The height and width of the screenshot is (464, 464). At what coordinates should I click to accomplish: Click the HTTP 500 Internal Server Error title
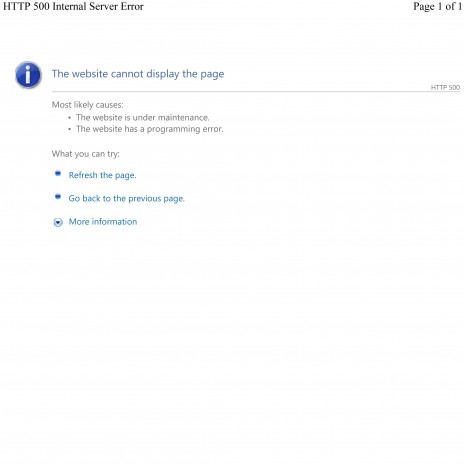73,7
